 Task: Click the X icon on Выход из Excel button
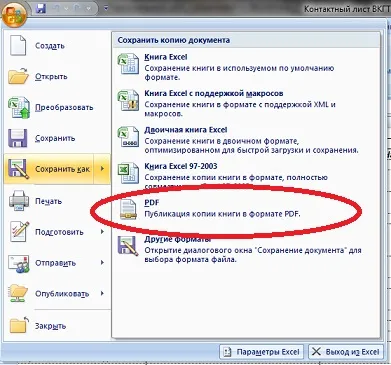[x=316, y=352]
